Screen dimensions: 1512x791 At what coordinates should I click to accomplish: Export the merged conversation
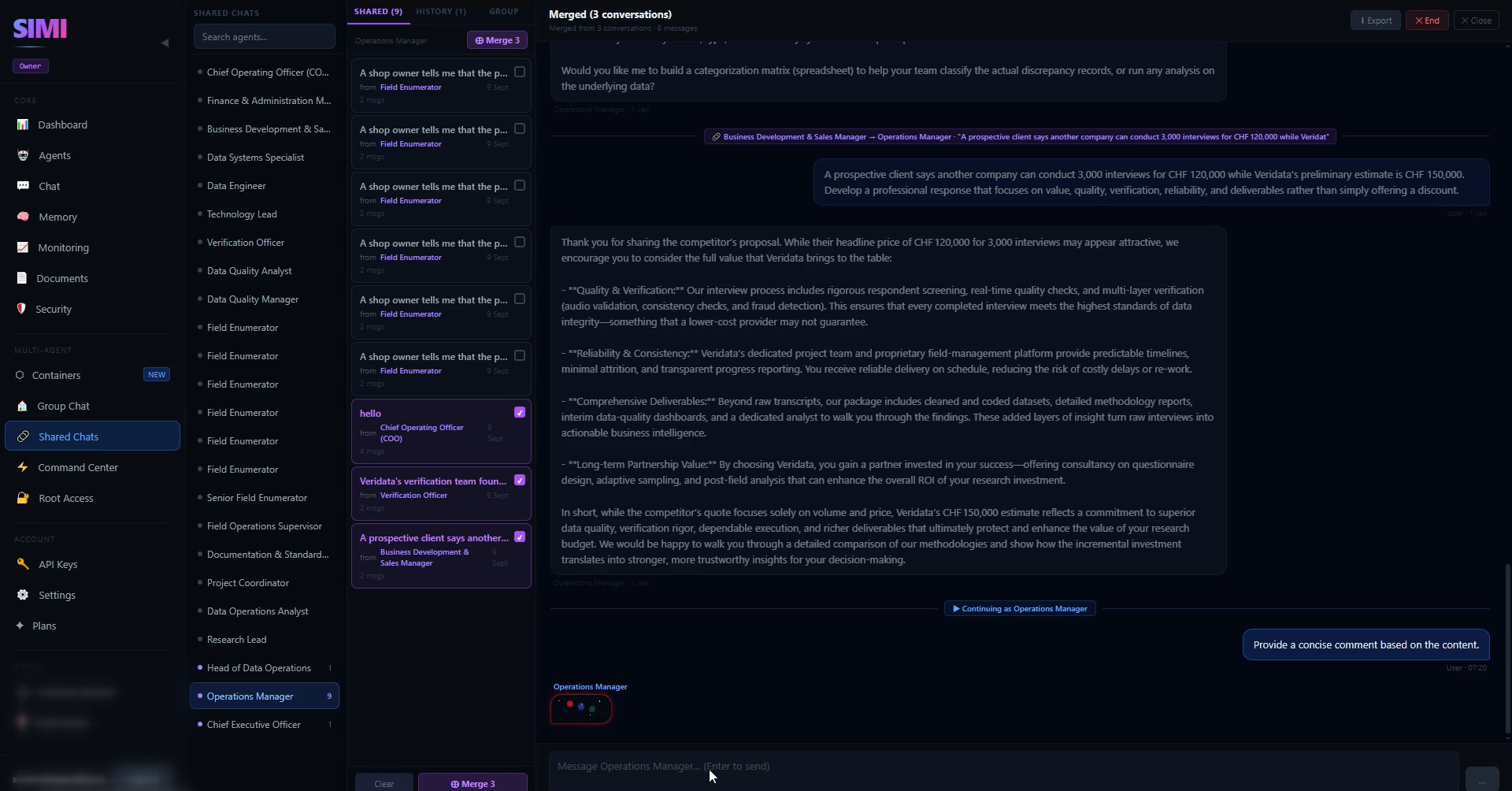1375,20
